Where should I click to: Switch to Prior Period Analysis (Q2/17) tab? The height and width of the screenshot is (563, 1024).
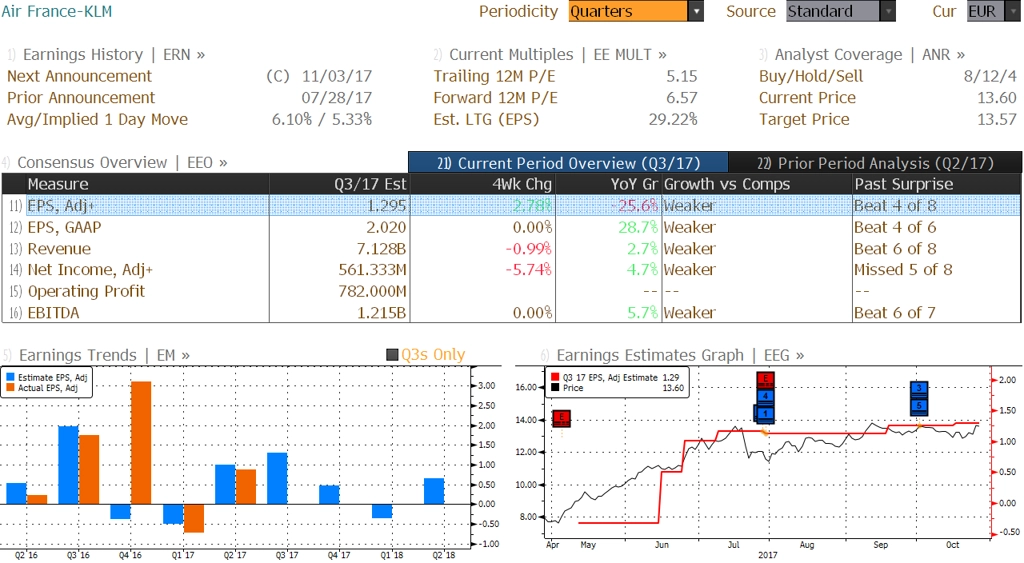[x=875, y=163]
